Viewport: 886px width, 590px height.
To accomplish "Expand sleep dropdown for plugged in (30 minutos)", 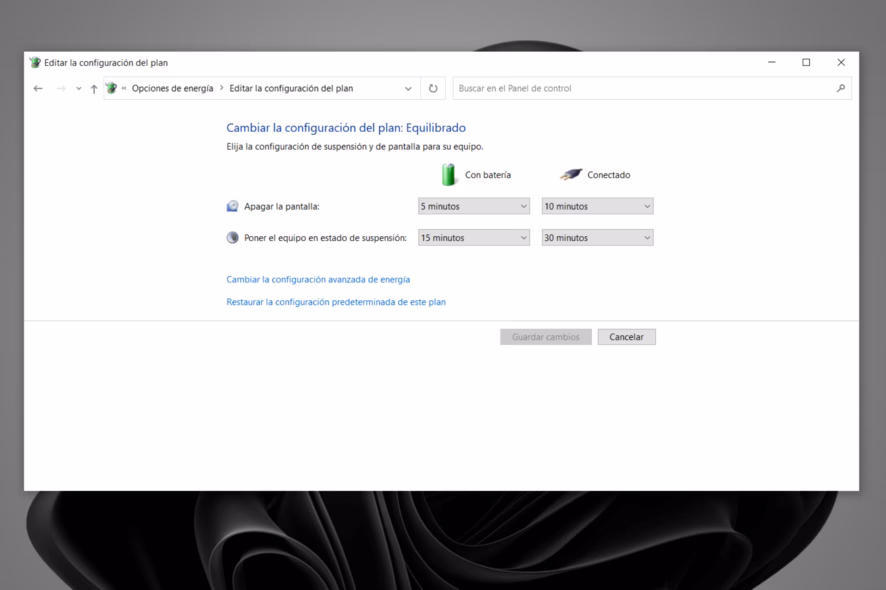I will [x=597, y=238].
